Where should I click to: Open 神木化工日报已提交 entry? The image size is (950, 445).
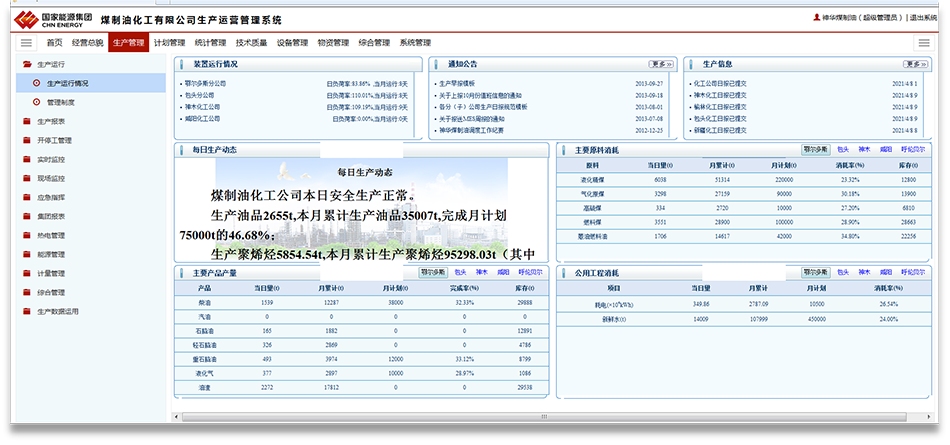tap(720, 95)
